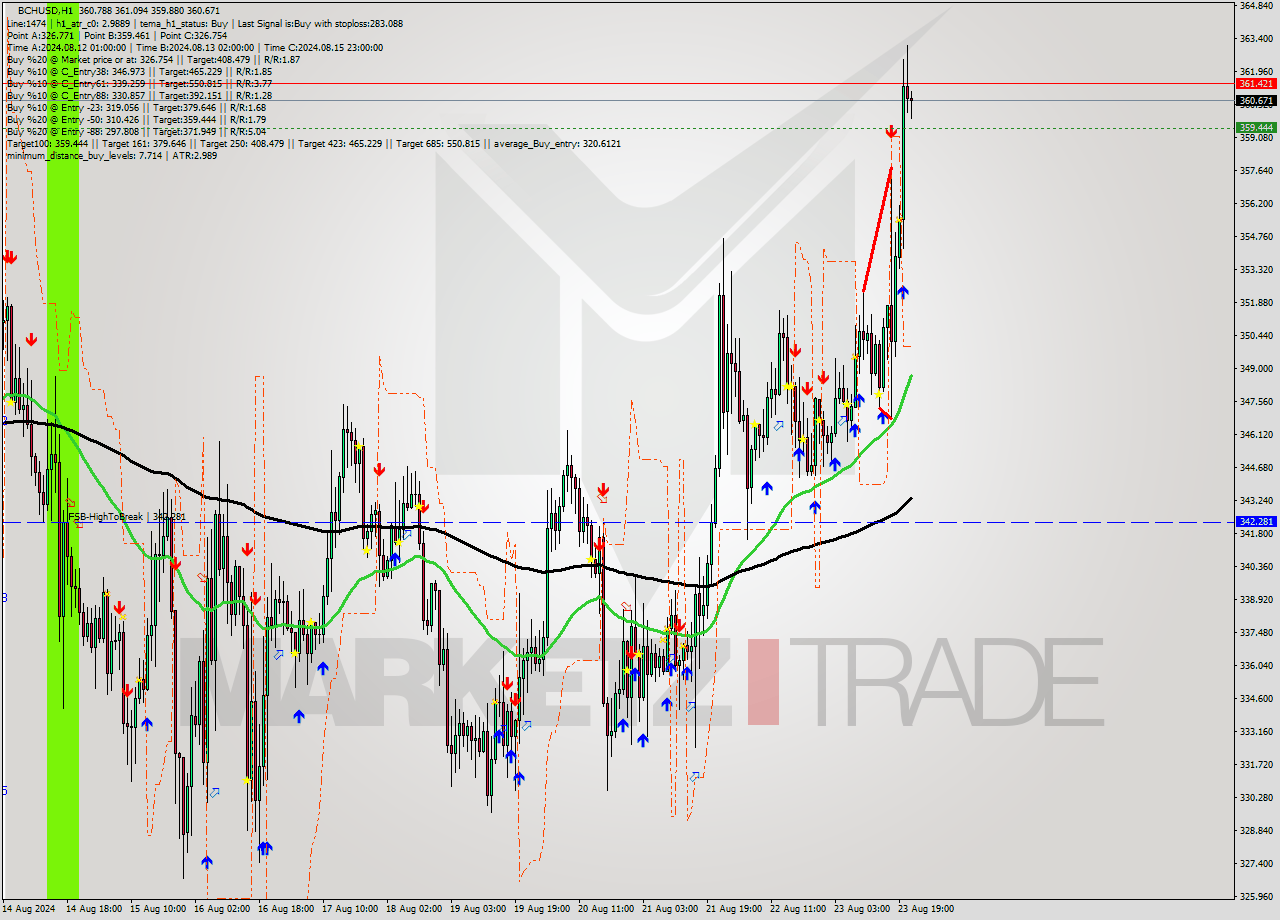The width and height of the screenshot is (1280, 920).
Task: Click the 14 Aug 18:00 time label
Action: point(94,909)
